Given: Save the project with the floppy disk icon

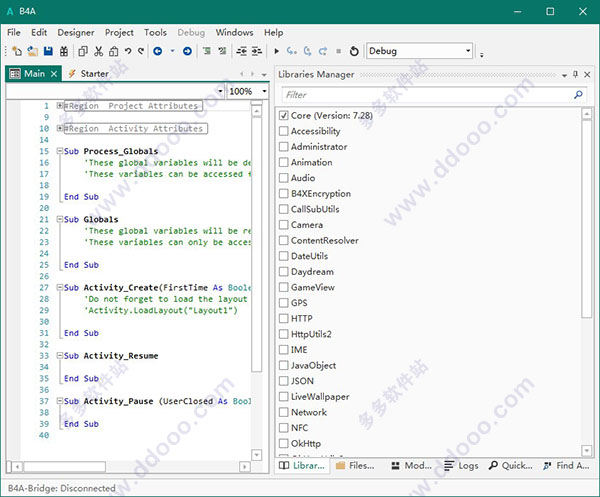Looking at the screenshot, I should [48, 51].
